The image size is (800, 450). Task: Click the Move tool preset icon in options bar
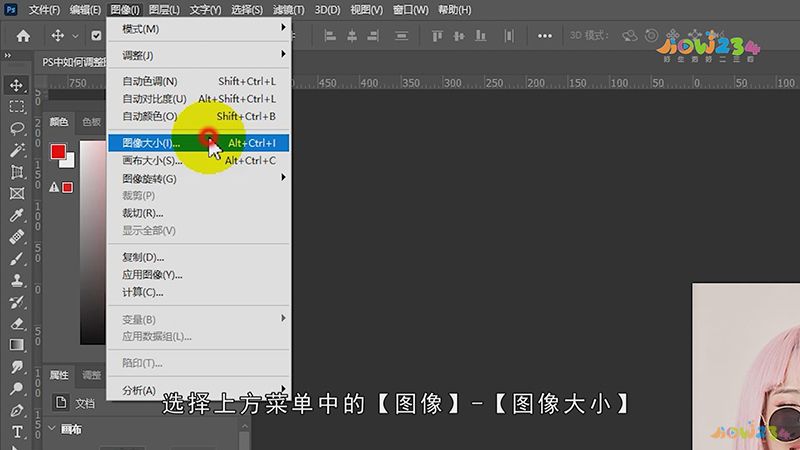pyautogui.click(x=57, y=35)
